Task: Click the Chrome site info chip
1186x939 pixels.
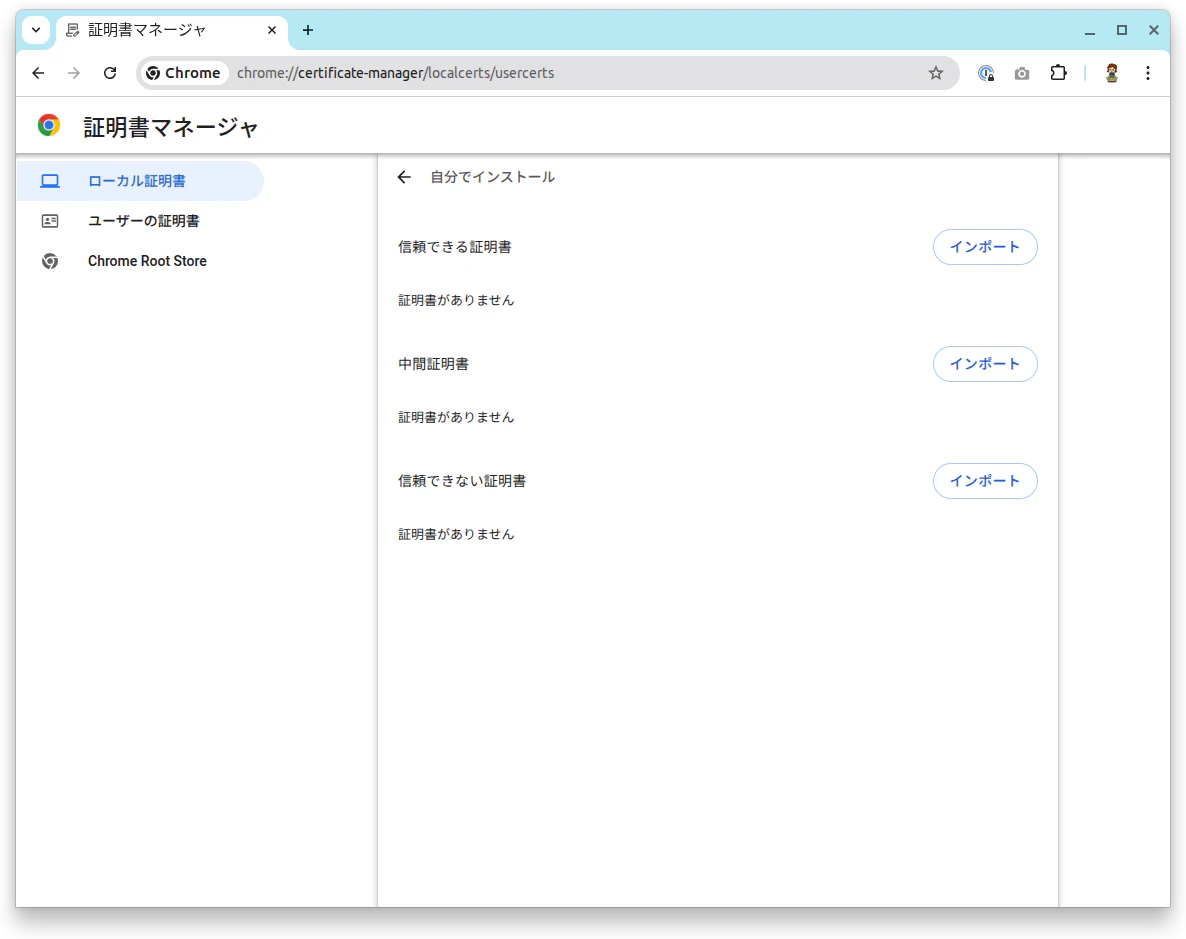Action: [x=184, y=73]
